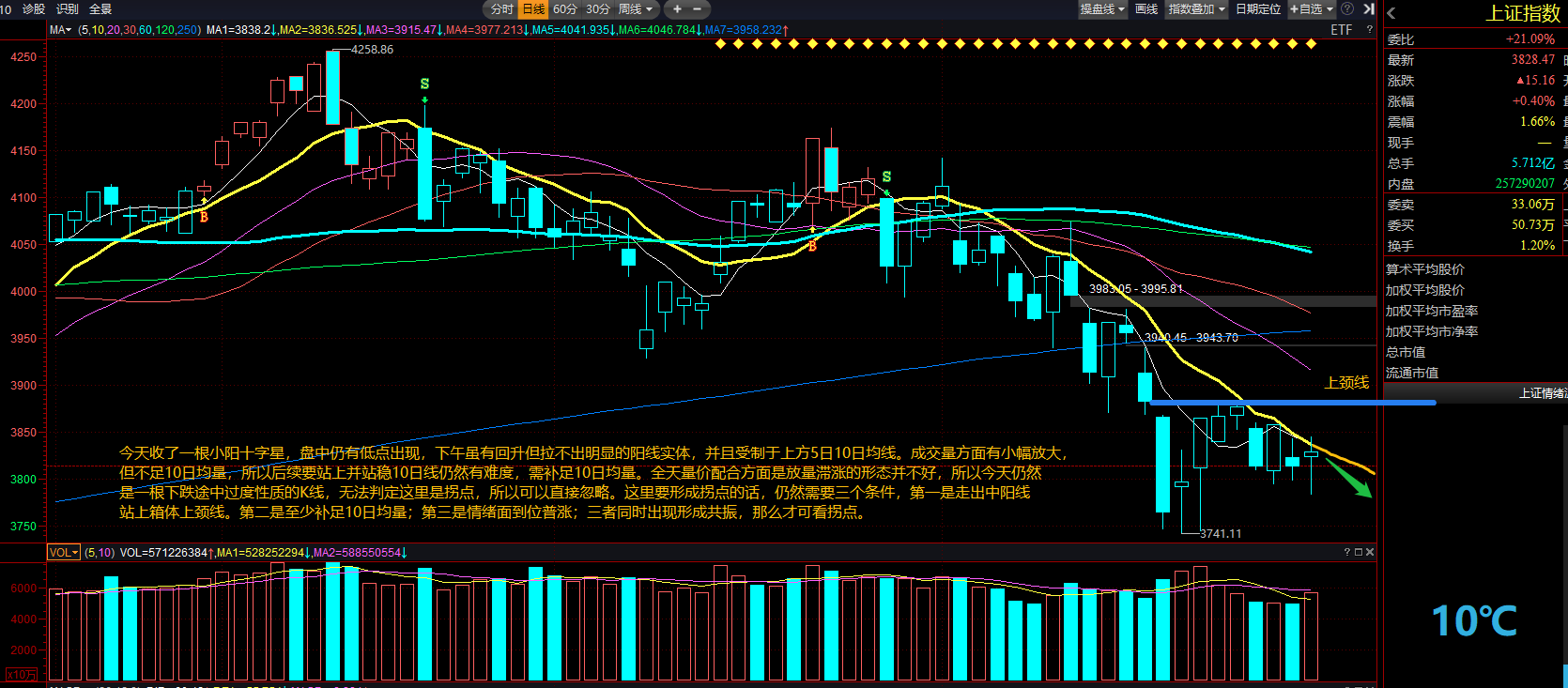
Task: Open 操盘线 dropdown
Action: [1101, 8]
